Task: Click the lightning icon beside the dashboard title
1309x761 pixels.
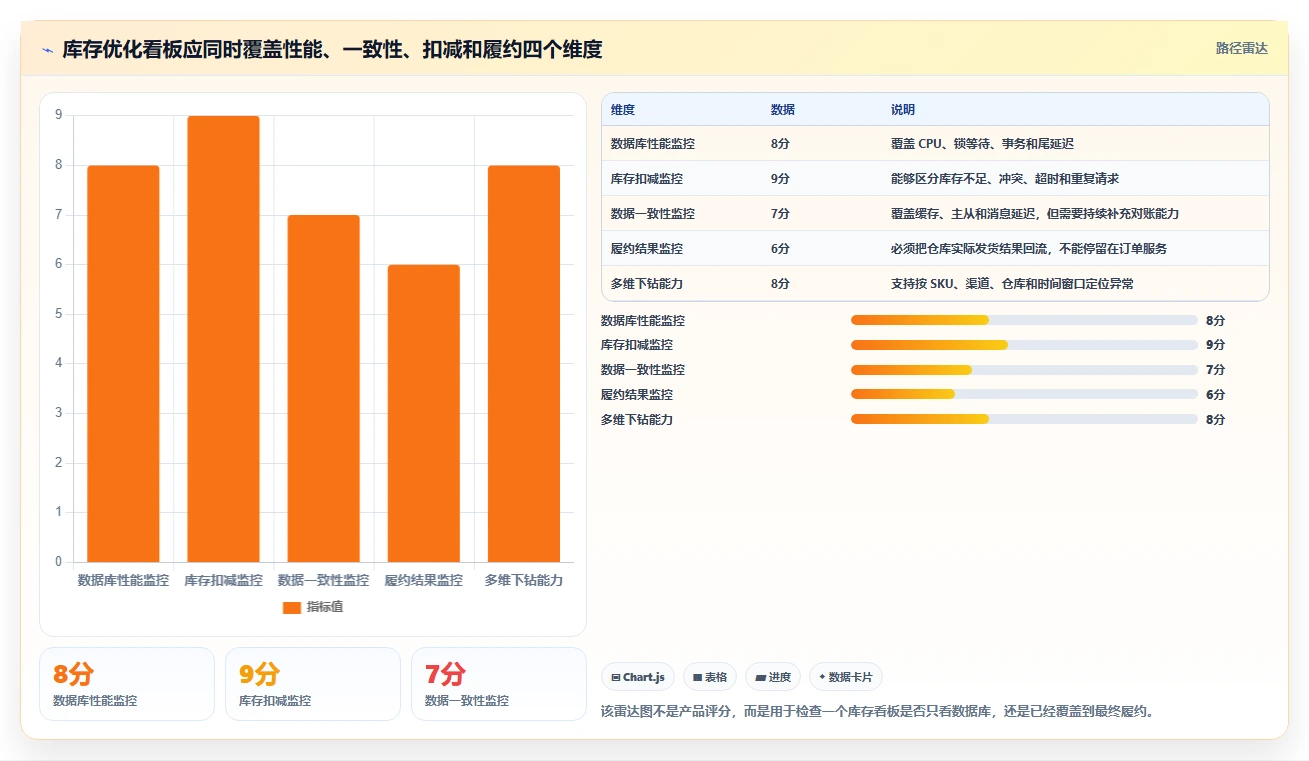Action: point(47,49)
